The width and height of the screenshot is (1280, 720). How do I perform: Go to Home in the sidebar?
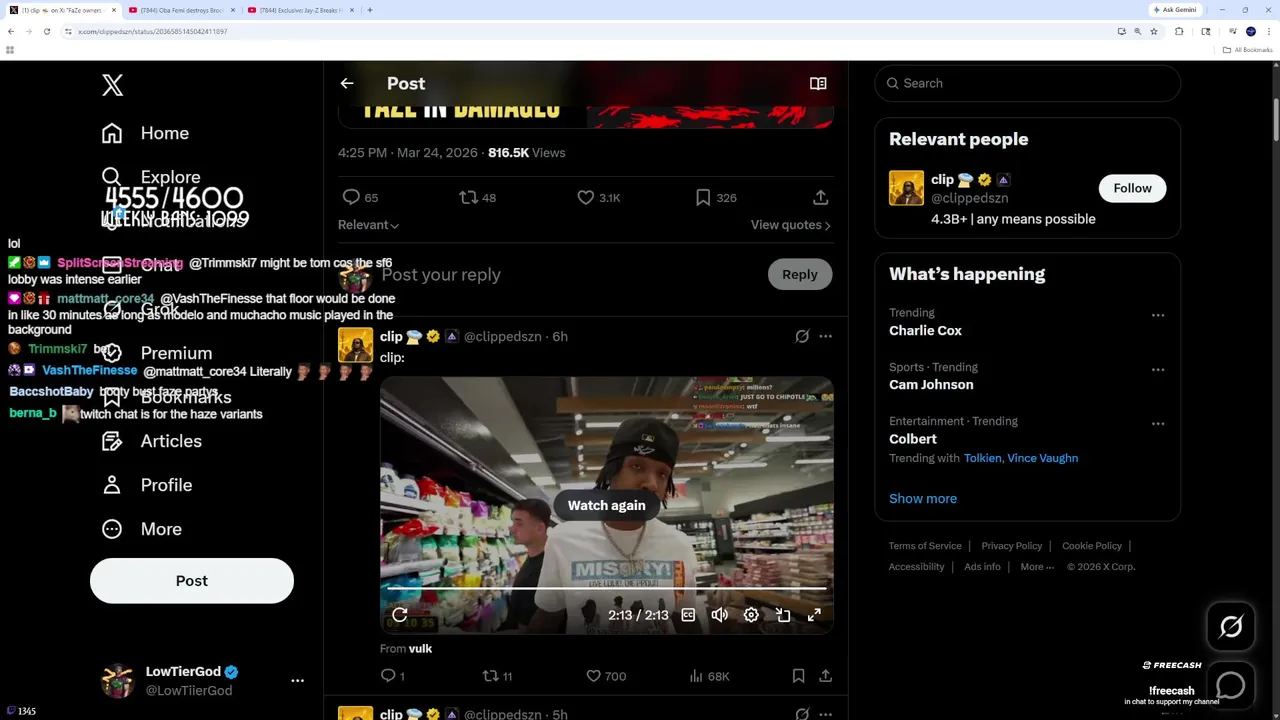pos(145,133)
